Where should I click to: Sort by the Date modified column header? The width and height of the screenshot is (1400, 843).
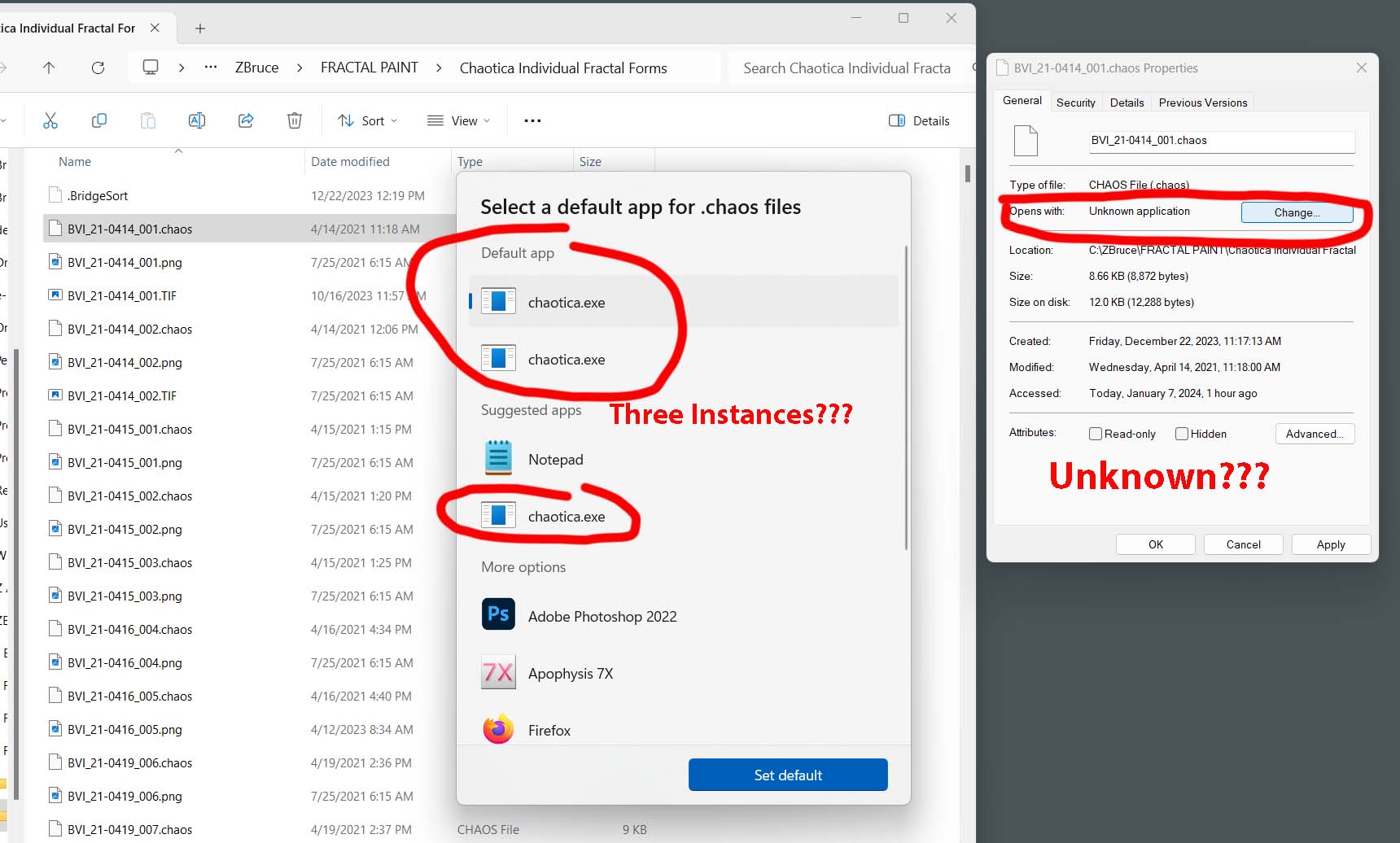350,161
